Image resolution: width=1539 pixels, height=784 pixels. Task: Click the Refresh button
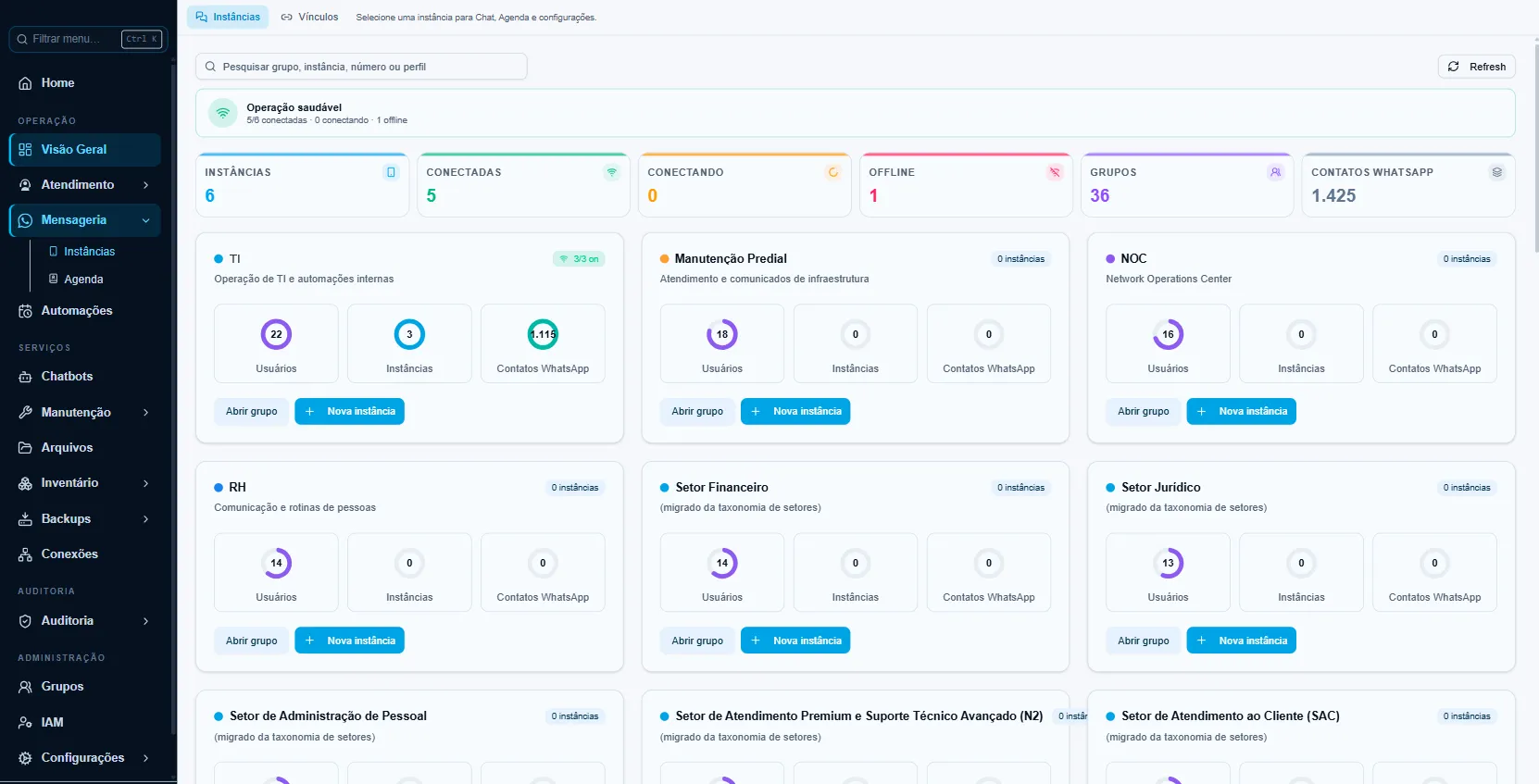click(1477, 67)
